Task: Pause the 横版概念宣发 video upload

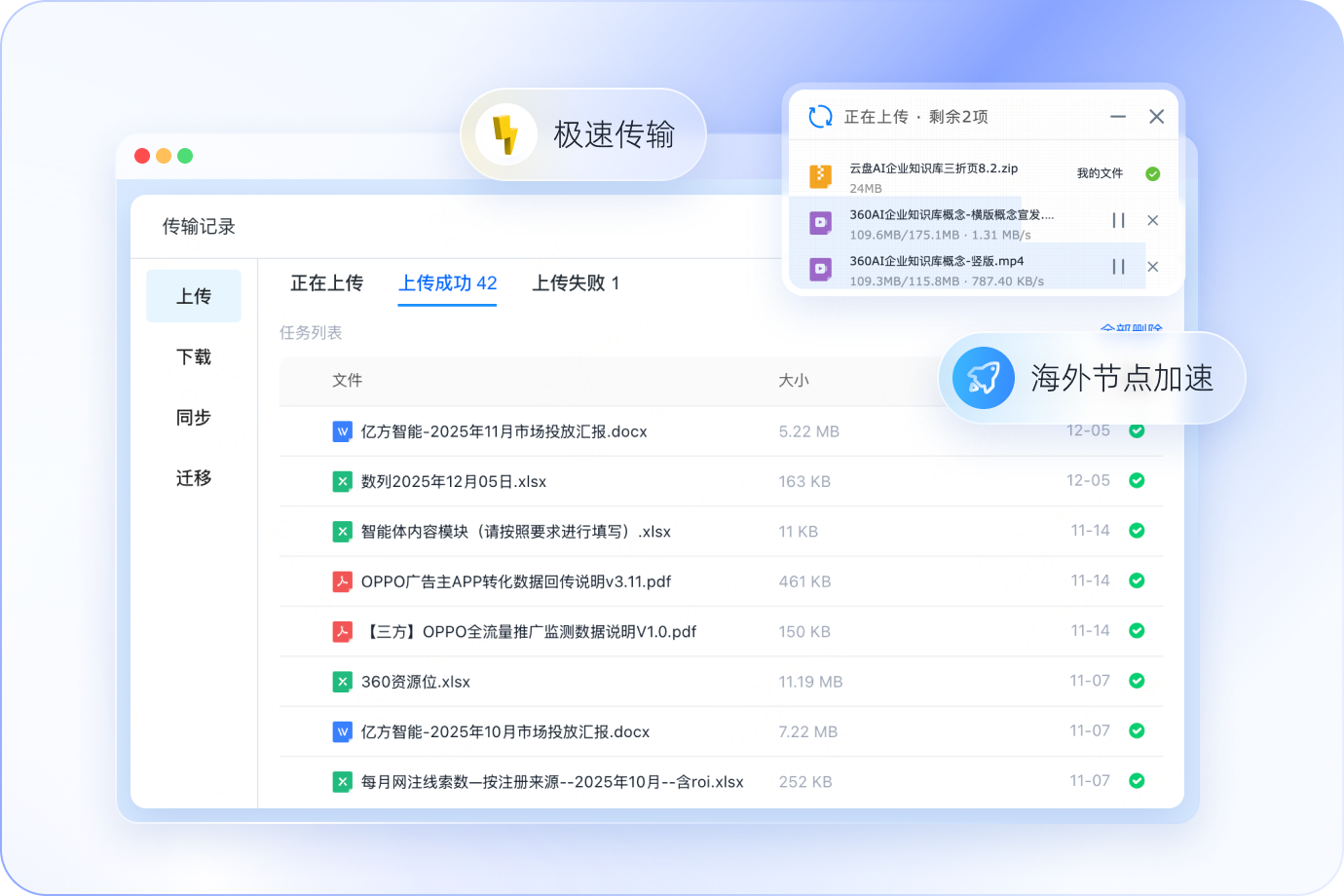Action: (1118, 220)
